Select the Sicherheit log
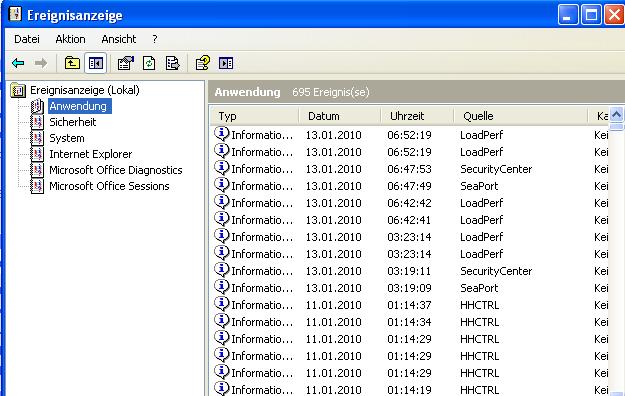This screenshot has width=625, height=396. [73, 122]
